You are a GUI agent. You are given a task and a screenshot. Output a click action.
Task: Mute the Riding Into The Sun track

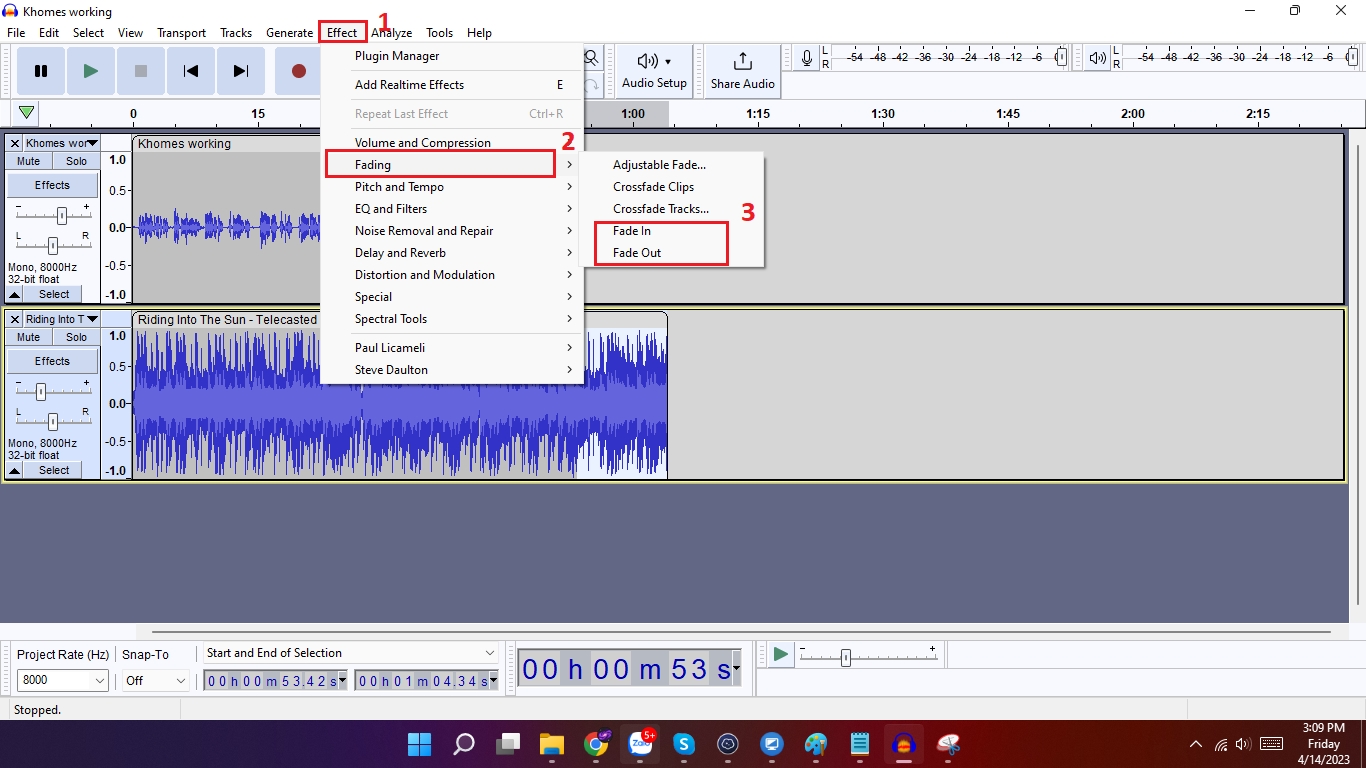pyautogui.click(x=29, y=338)
